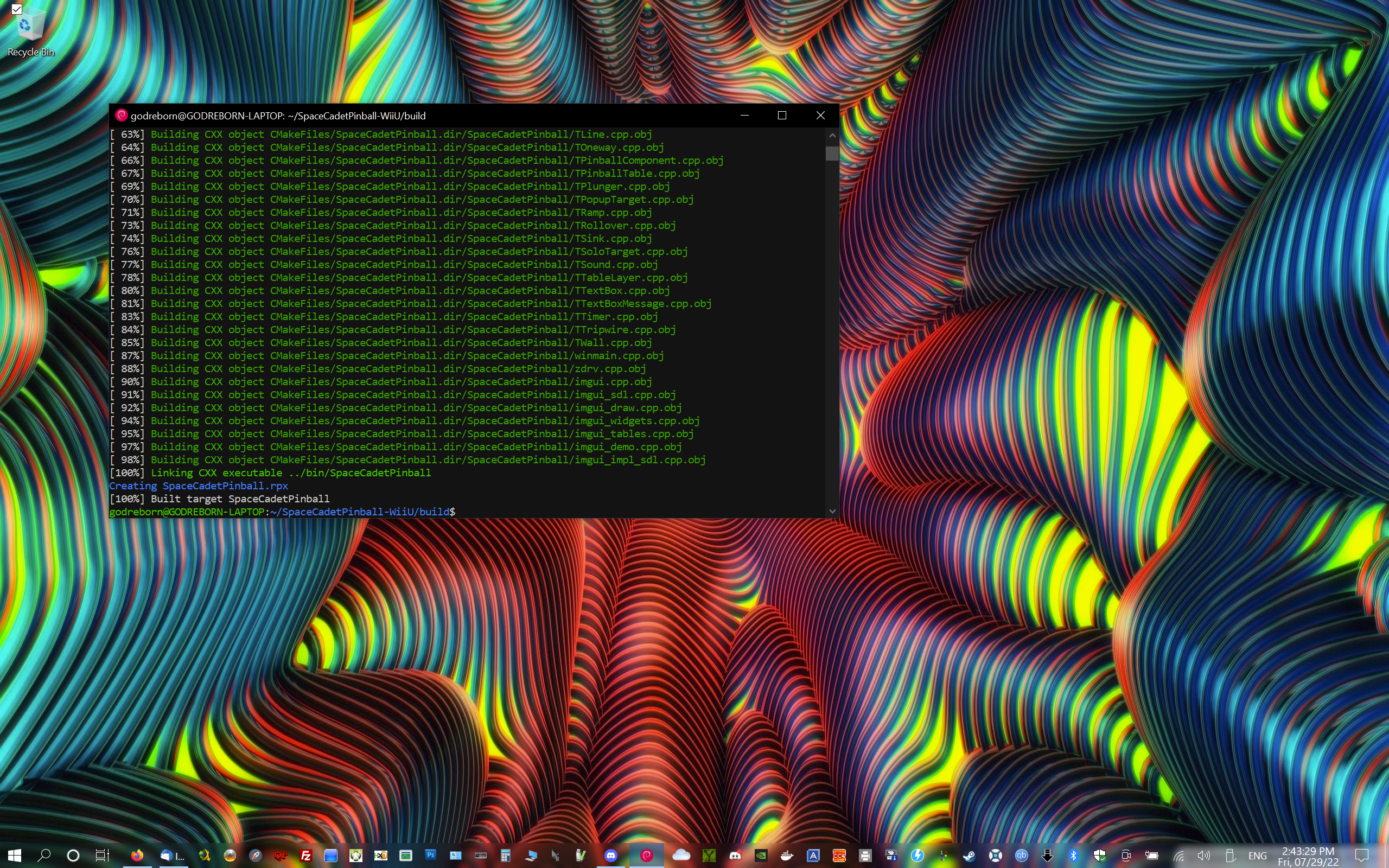Open the cloud app taskbar icon
The width and height of the screenshot is (1389, 868).
(x=681, y=856)
